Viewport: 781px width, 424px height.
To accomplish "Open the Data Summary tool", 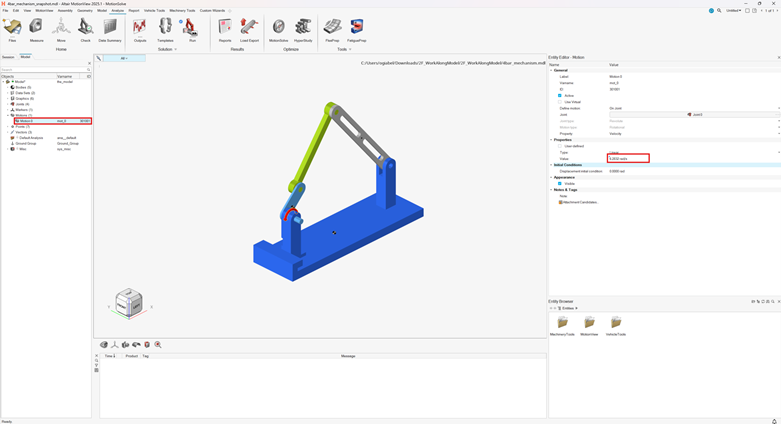I will tap(110, 27).
